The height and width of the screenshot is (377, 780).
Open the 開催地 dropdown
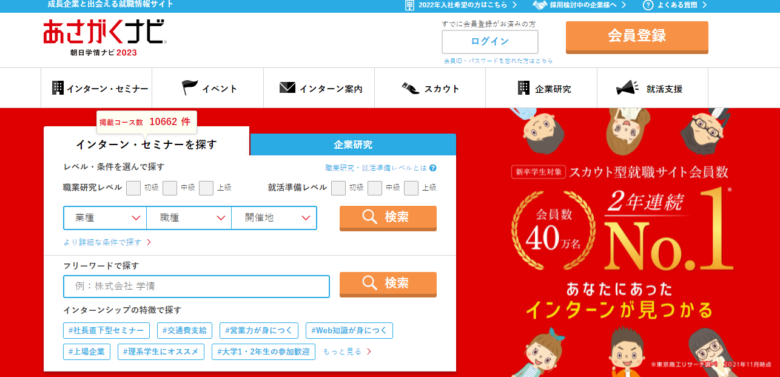coord(274,218)
